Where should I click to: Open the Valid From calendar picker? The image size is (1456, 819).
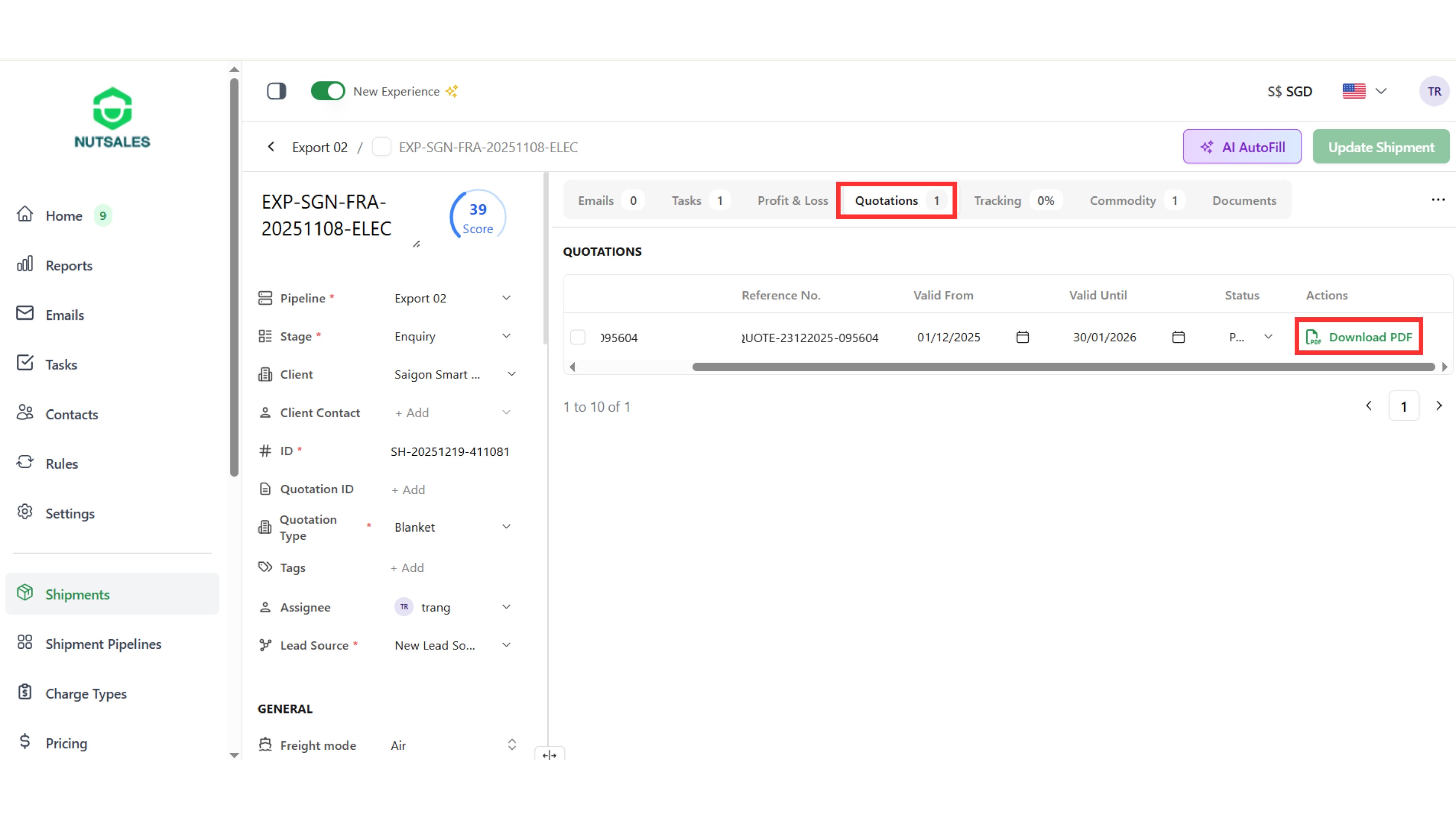coord(1023,337)
